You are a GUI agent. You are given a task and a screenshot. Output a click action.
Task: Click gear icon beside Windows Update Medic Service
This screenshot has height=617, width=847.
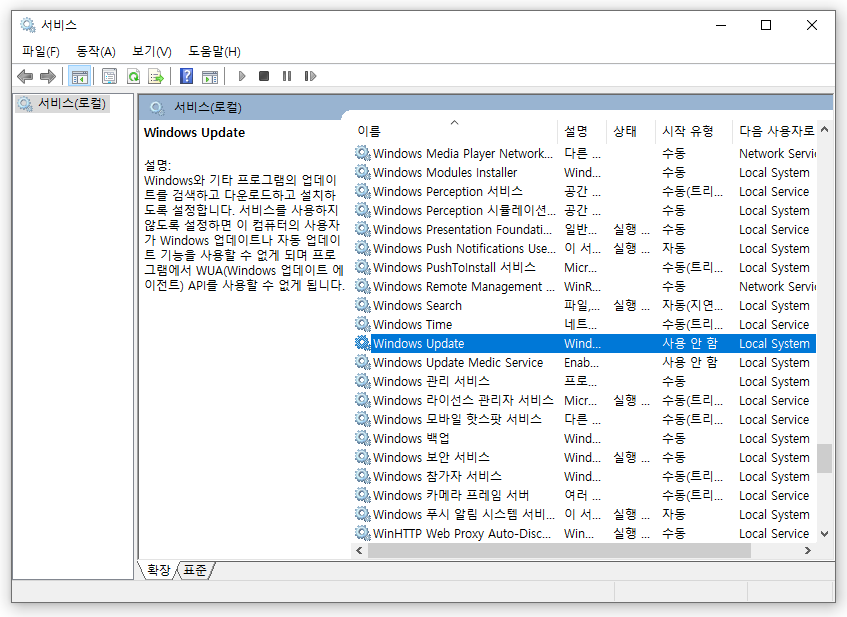(x=362, y=362)
